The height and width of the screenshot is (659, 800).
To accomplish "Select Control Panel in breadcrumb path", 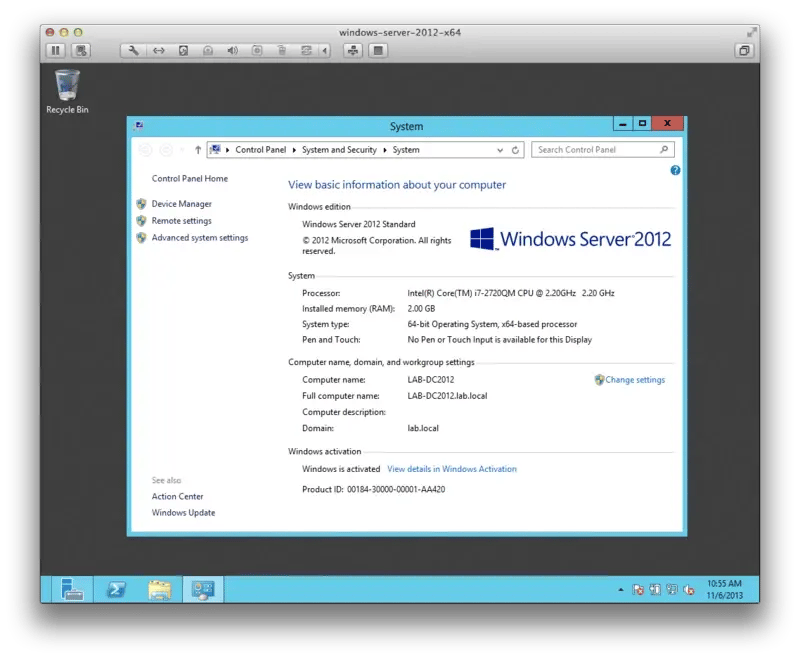I will (x=260, y=150).
